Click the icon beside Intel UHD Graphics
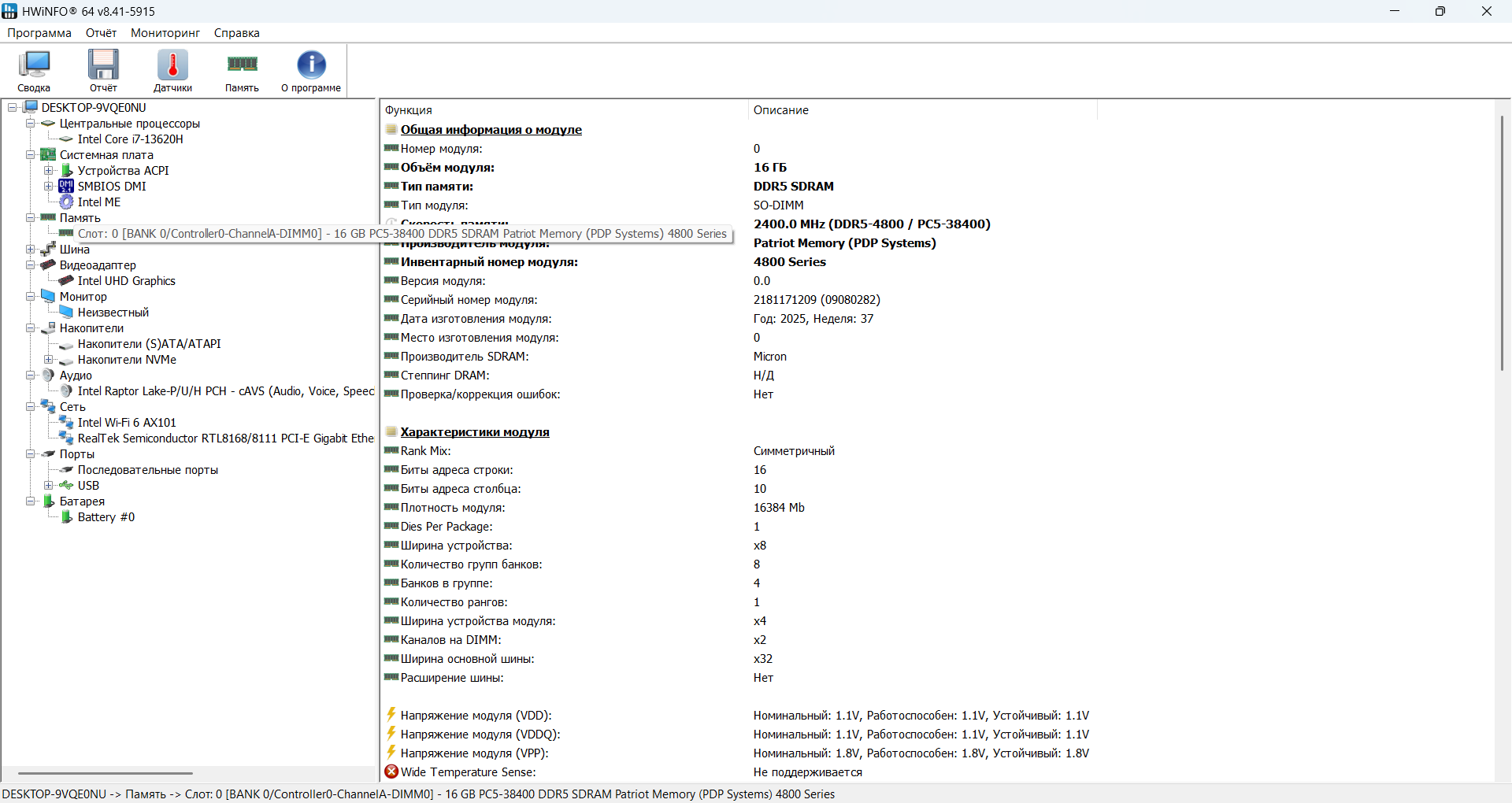The width and height of the screenshot is (1512, 803). click(66, 280)
